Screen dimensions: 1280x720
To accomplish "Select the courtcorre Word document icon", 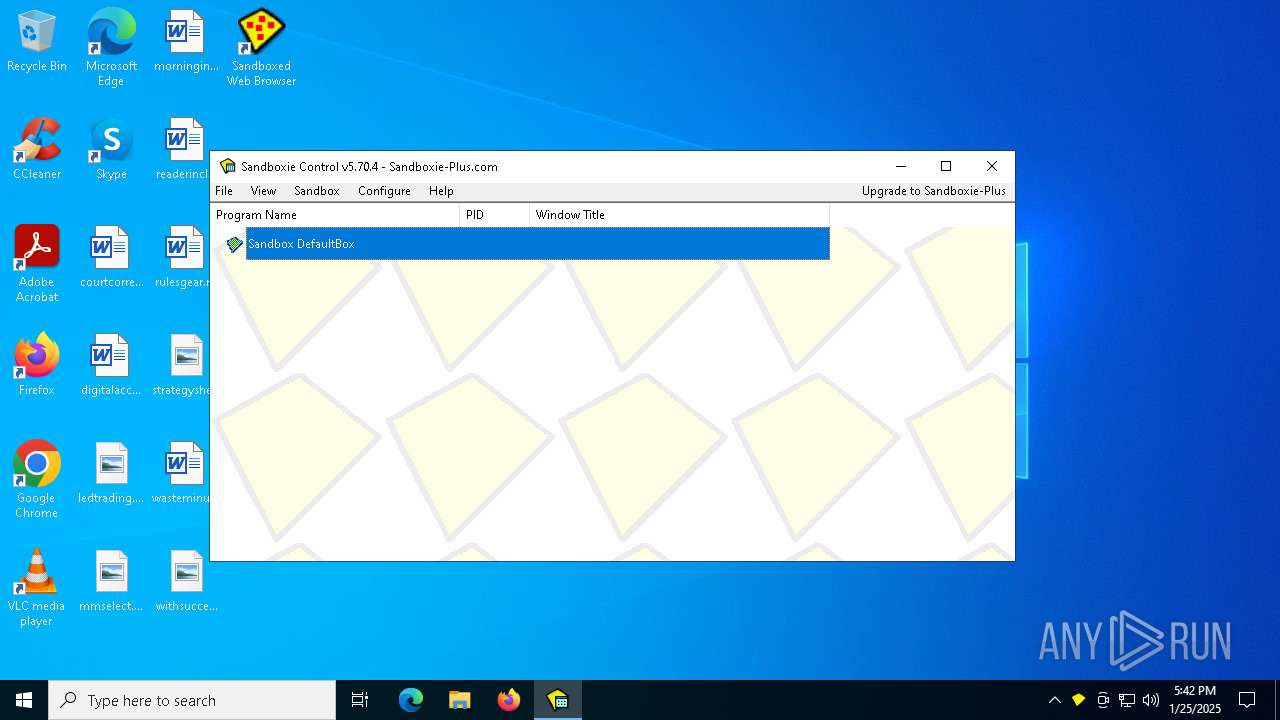I will tap(111, 258).
